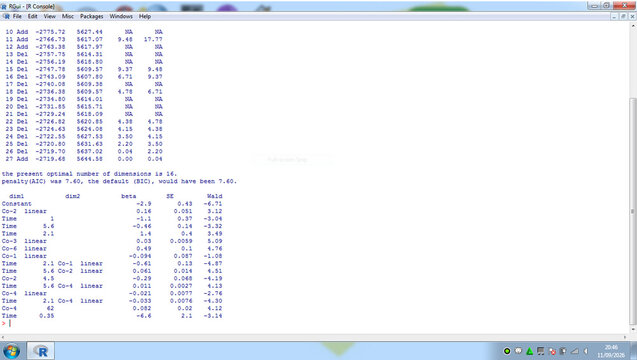Screen dimensions: 637x360
Task: Click the 'SE' column header
Action: 170,196
